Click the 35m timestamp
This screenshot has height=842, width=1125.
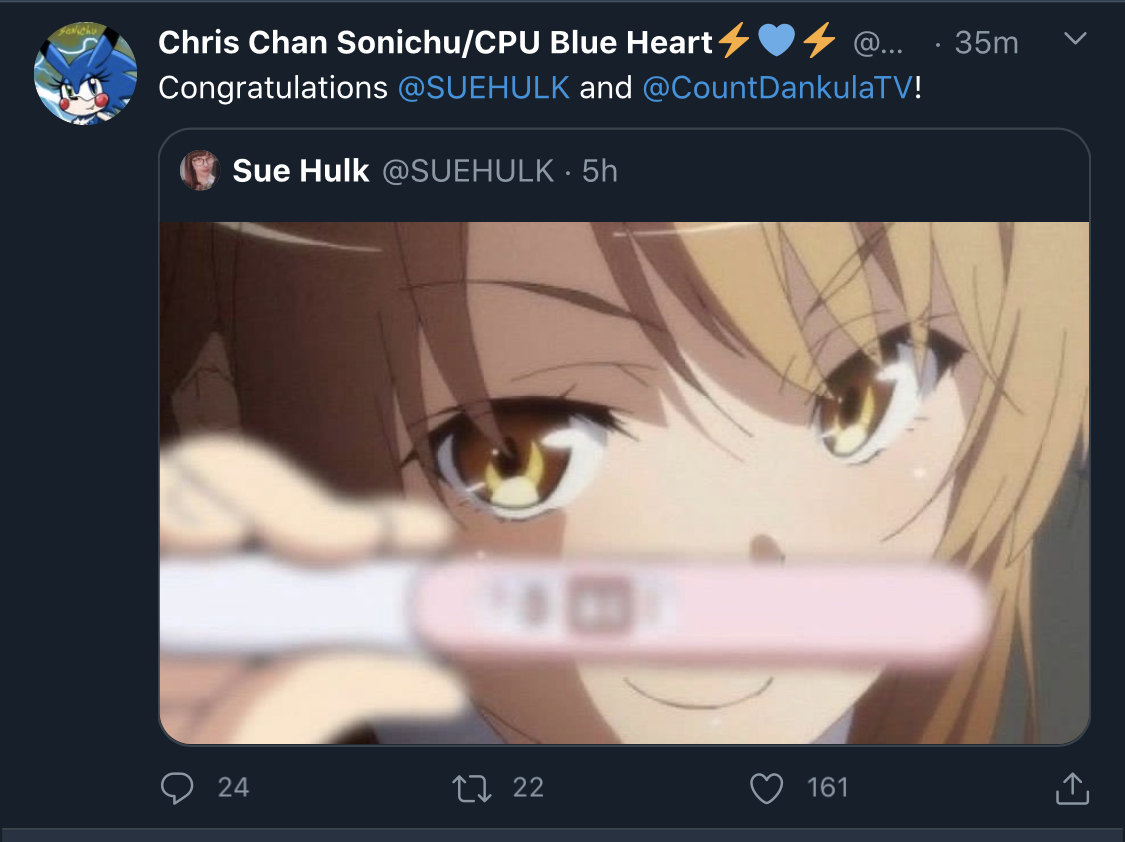click(x=987, y=43)
